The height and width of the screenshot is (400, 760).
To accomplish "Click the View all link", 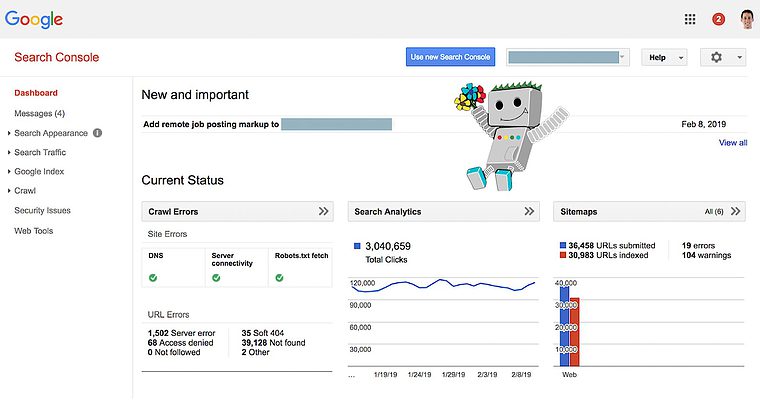I will click(733, 143).
